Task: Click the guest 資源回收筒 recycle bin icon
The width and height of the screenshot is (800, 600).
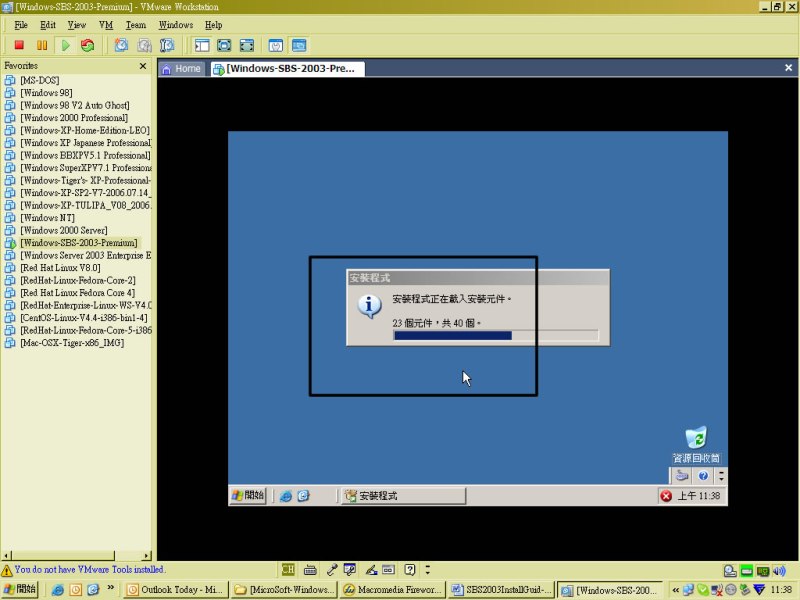Action: pyautogui.click(x=696, y=444)
